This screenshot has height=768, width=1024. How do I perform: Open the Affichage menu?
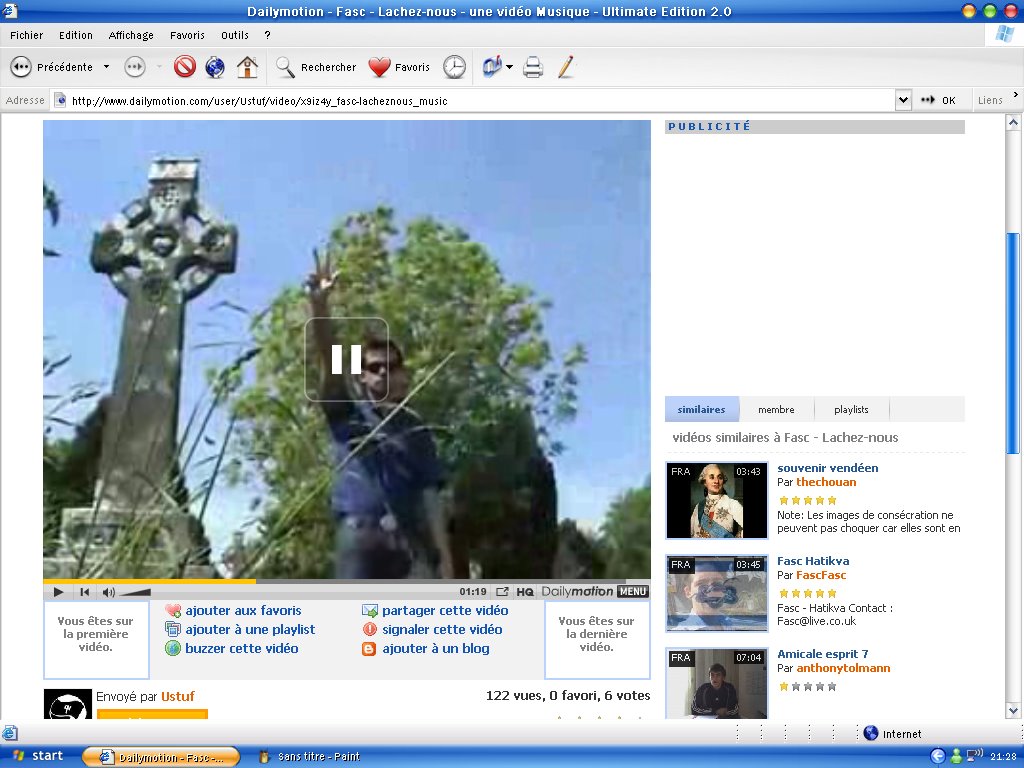[131, 35]
